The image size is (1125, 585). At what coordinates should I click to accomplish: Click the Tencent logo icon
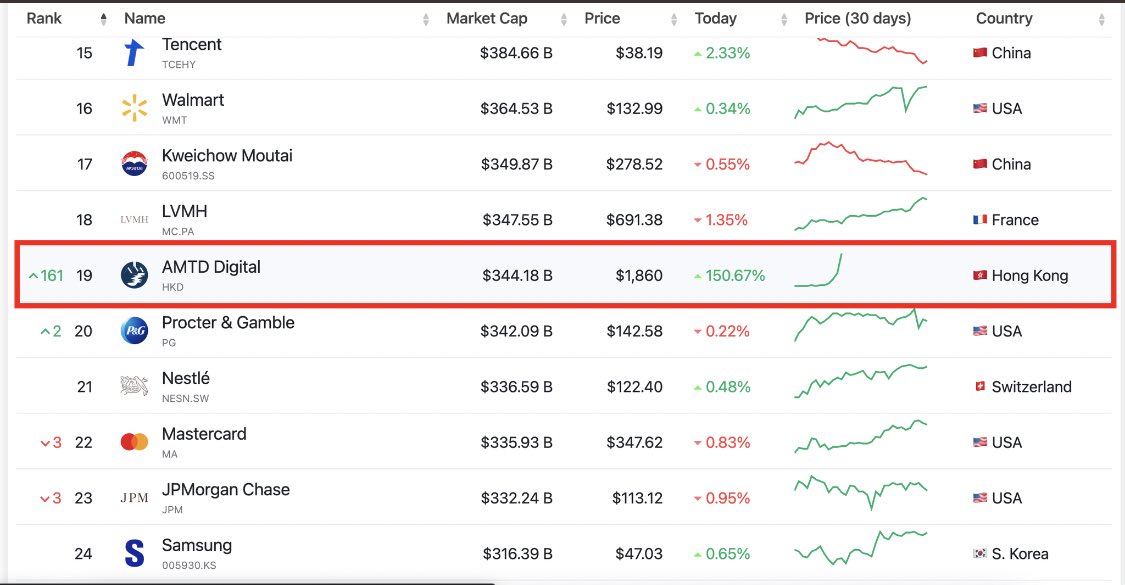[134, 53]
